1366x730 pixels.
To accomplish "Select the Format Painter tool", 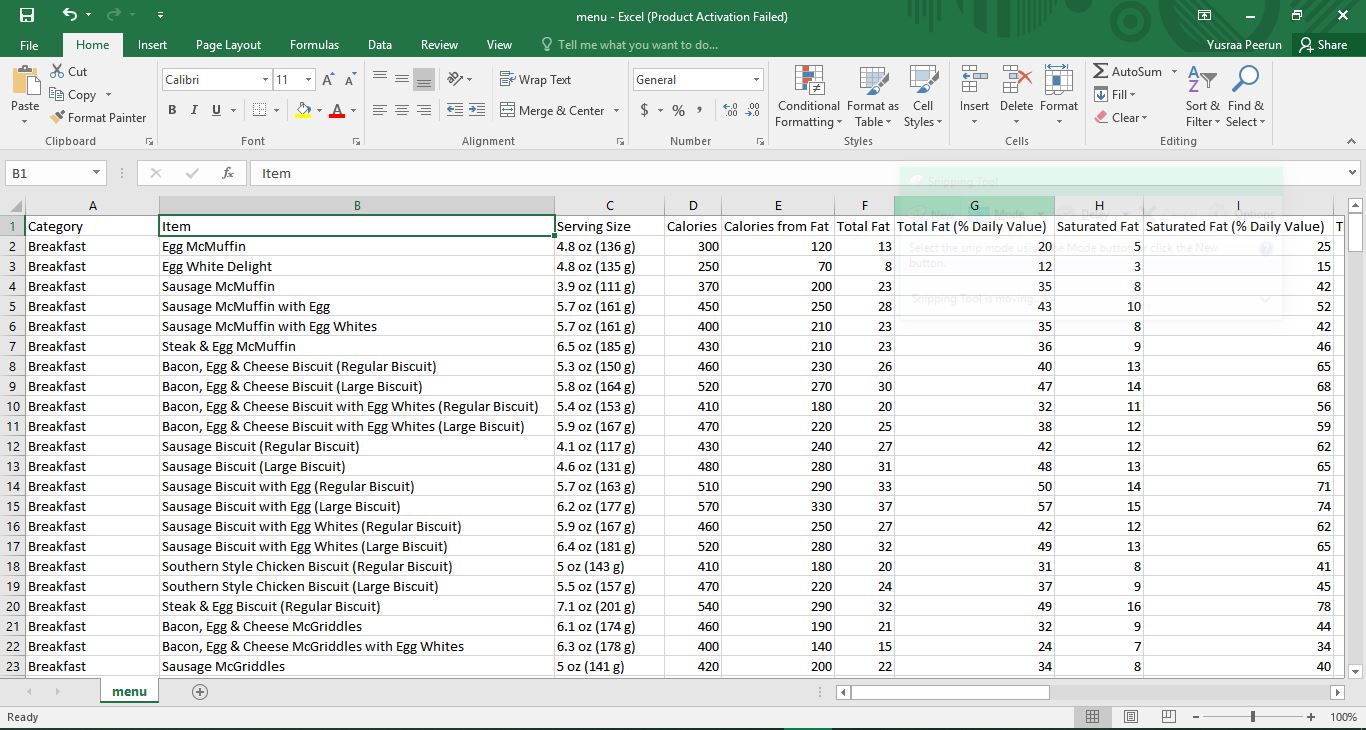I will point(98,117).
